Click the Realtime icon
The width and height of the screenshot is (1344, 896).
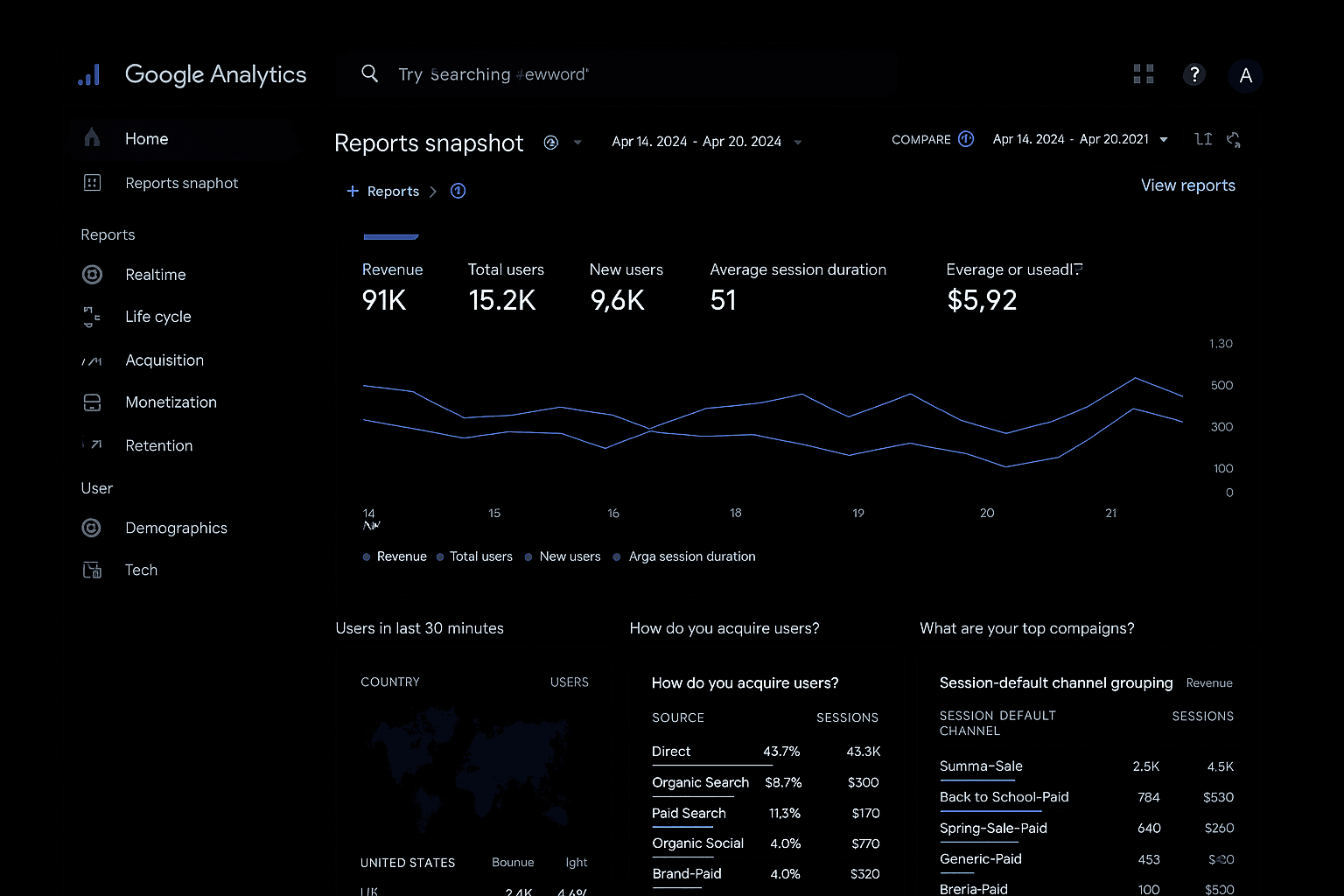(x=92, y=274)
